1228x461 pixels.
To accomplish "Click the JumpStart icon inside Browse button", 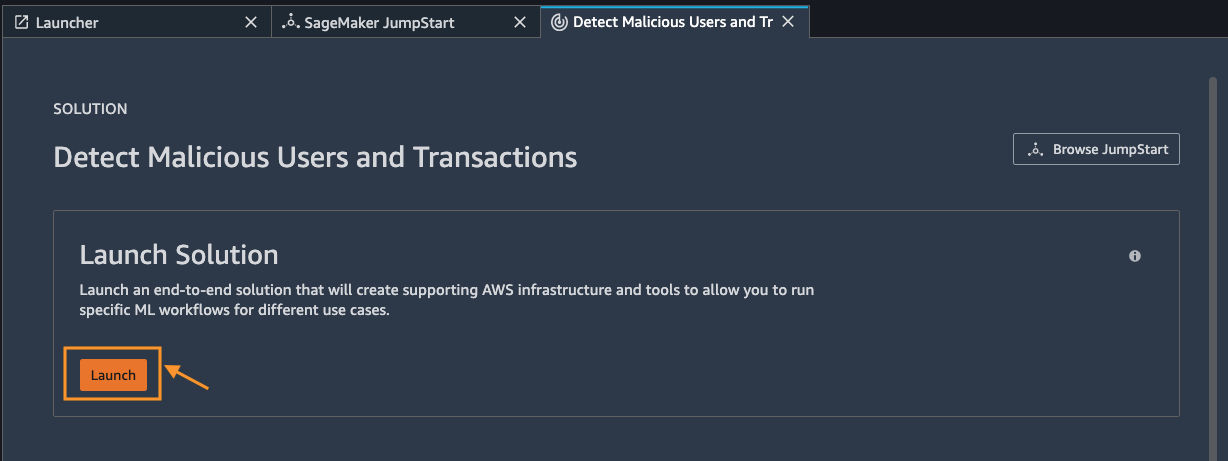I will [1035, 150].
